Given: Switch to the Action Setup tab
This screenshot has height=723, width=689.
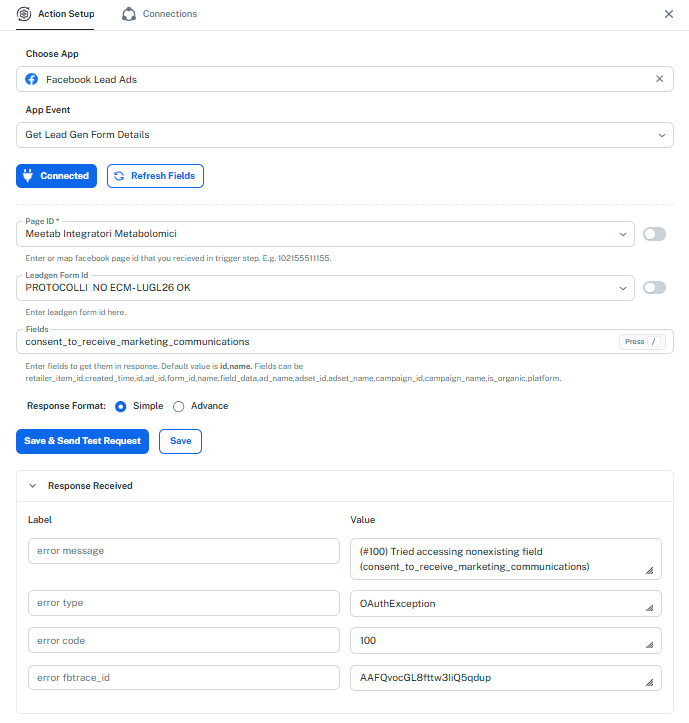Looking at the screenshot, I should [55, 14].
